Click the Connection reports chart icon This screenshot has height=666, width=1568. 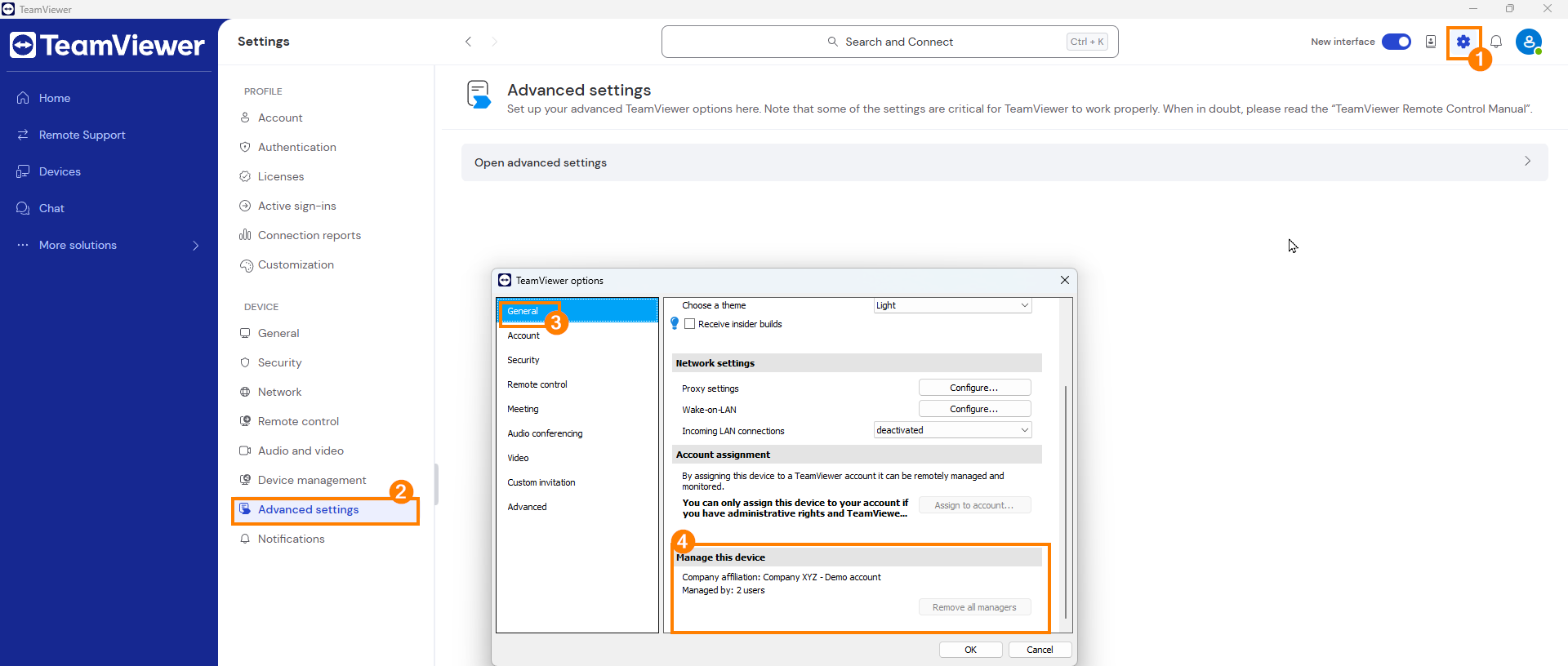click(x=245, y=235)
